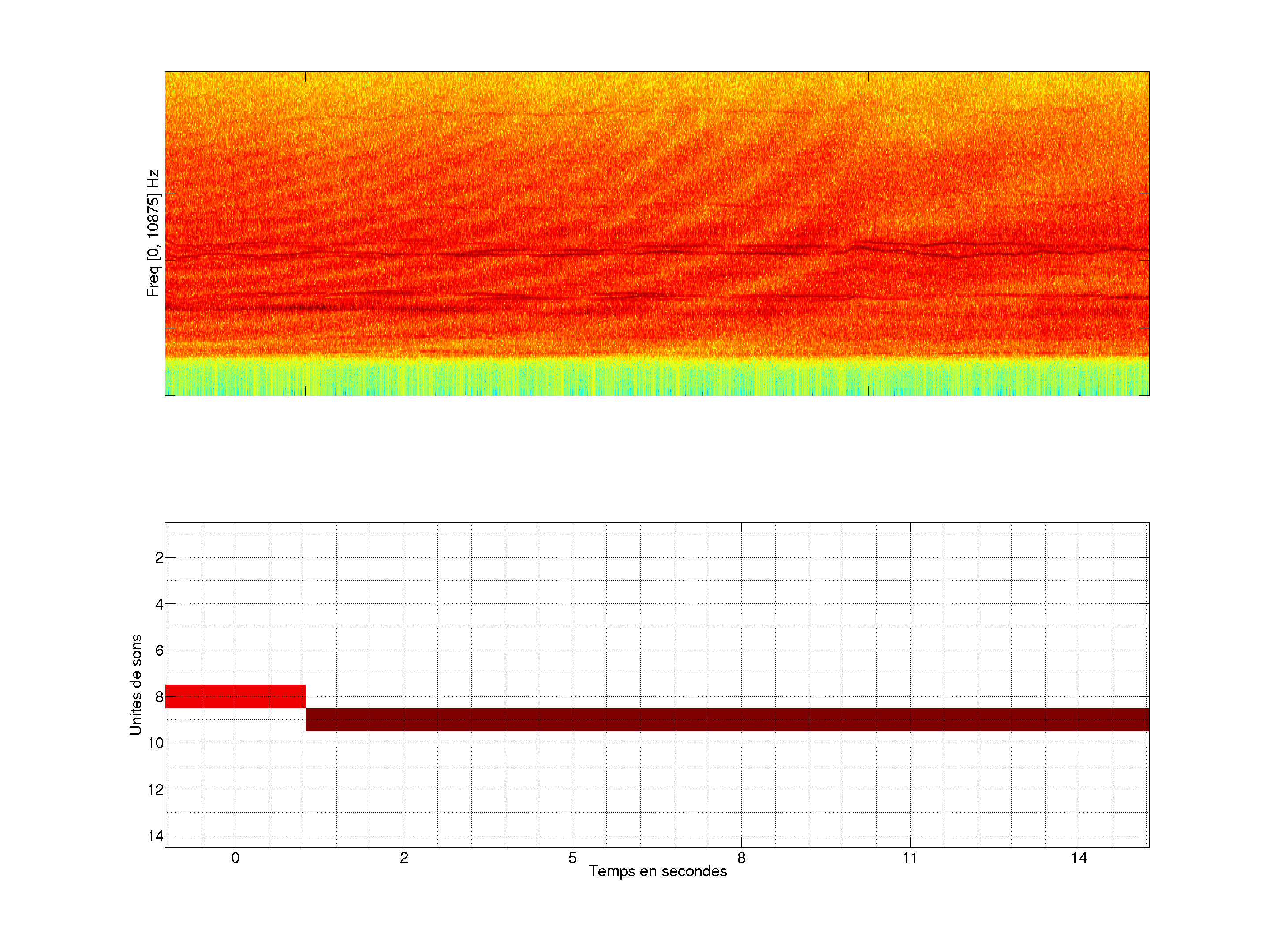Viewport: 1270px width, 952px height.
Task: Click the y-axis tick label 6
Action: pos(159,651)
